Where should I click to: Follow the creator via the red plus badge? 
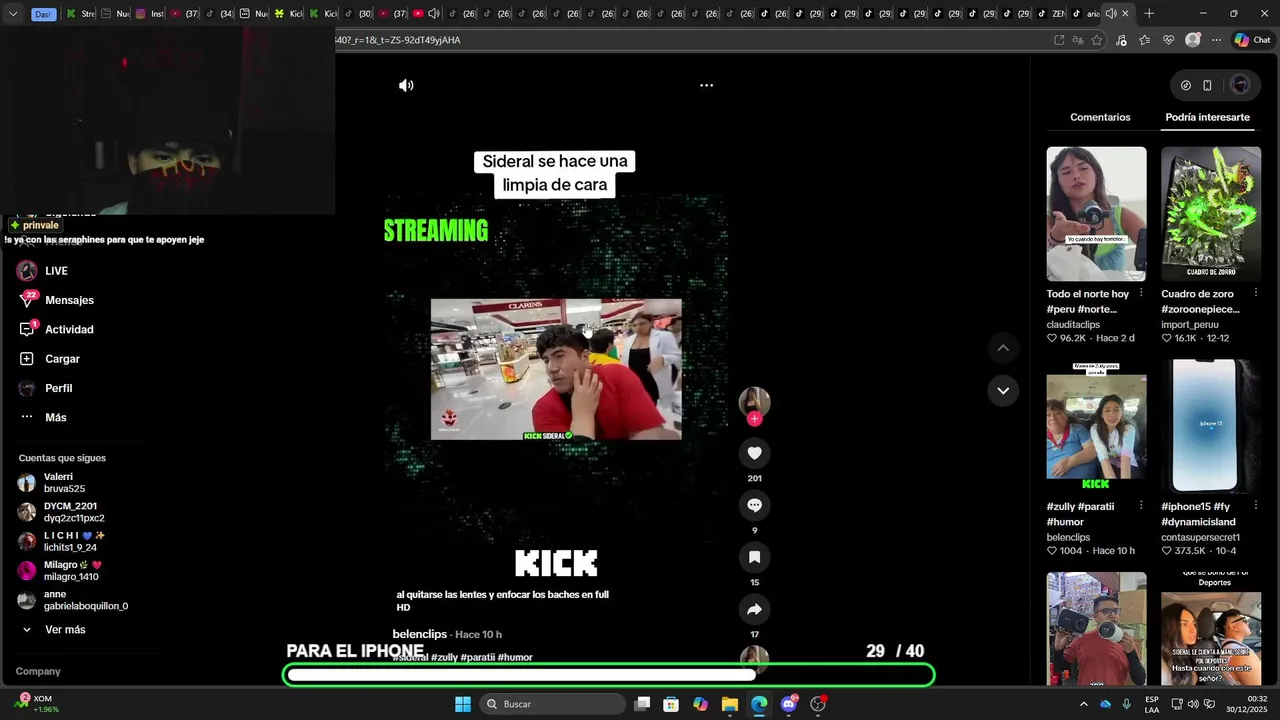click(754, 419)
